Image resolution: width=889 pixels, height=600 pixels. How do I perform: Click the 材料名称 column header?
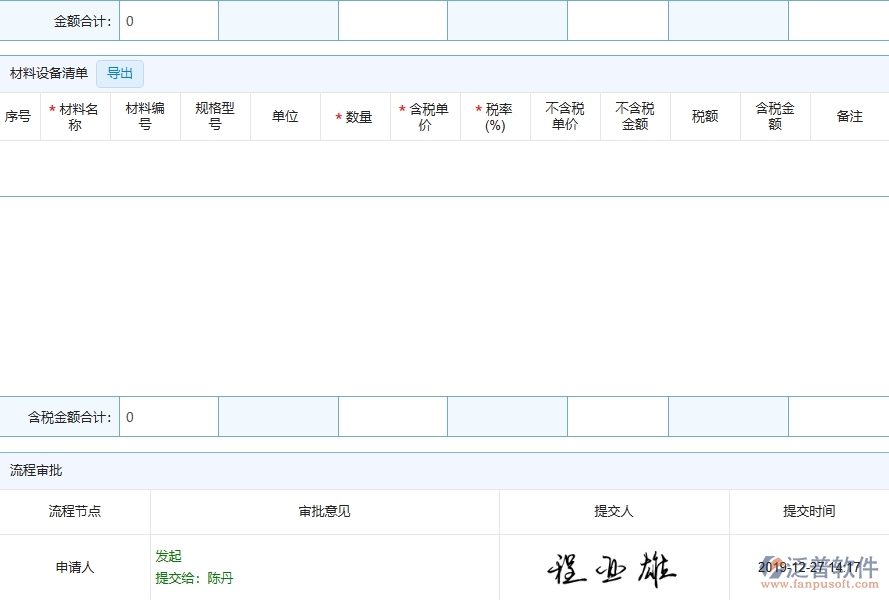click(74, 115)
